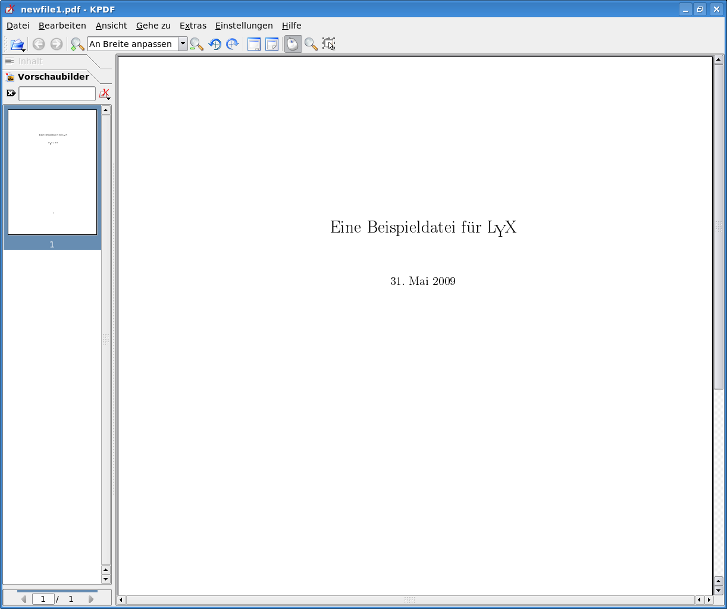727x609 pixels.
Task: Enable fit to whole page icon
Action: pos(272,44)
